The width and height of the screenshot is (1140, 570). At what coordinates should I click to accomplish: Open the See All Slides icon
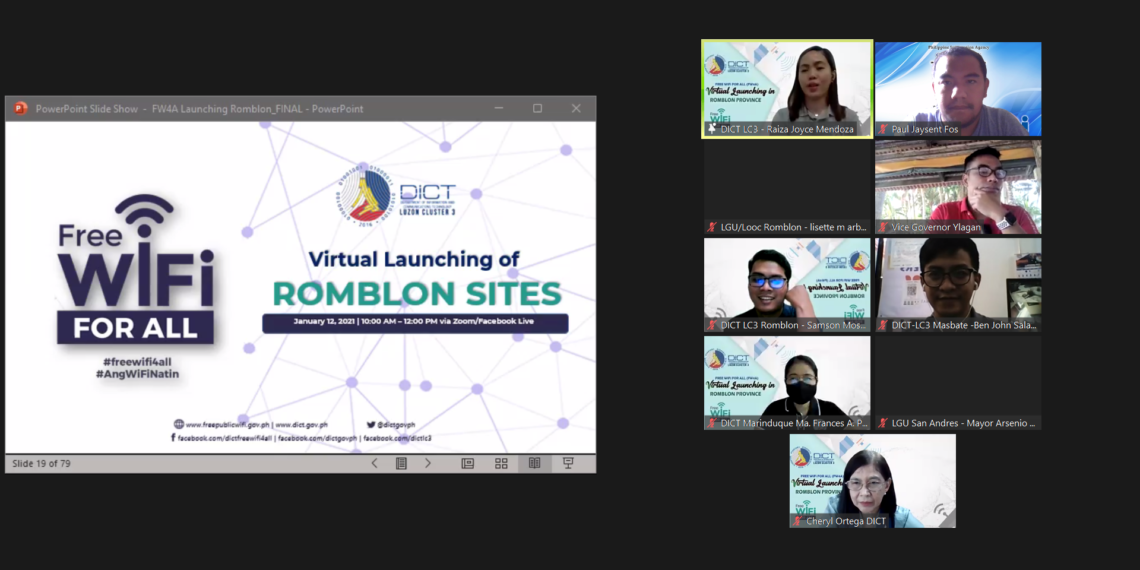tap(401, 463)
